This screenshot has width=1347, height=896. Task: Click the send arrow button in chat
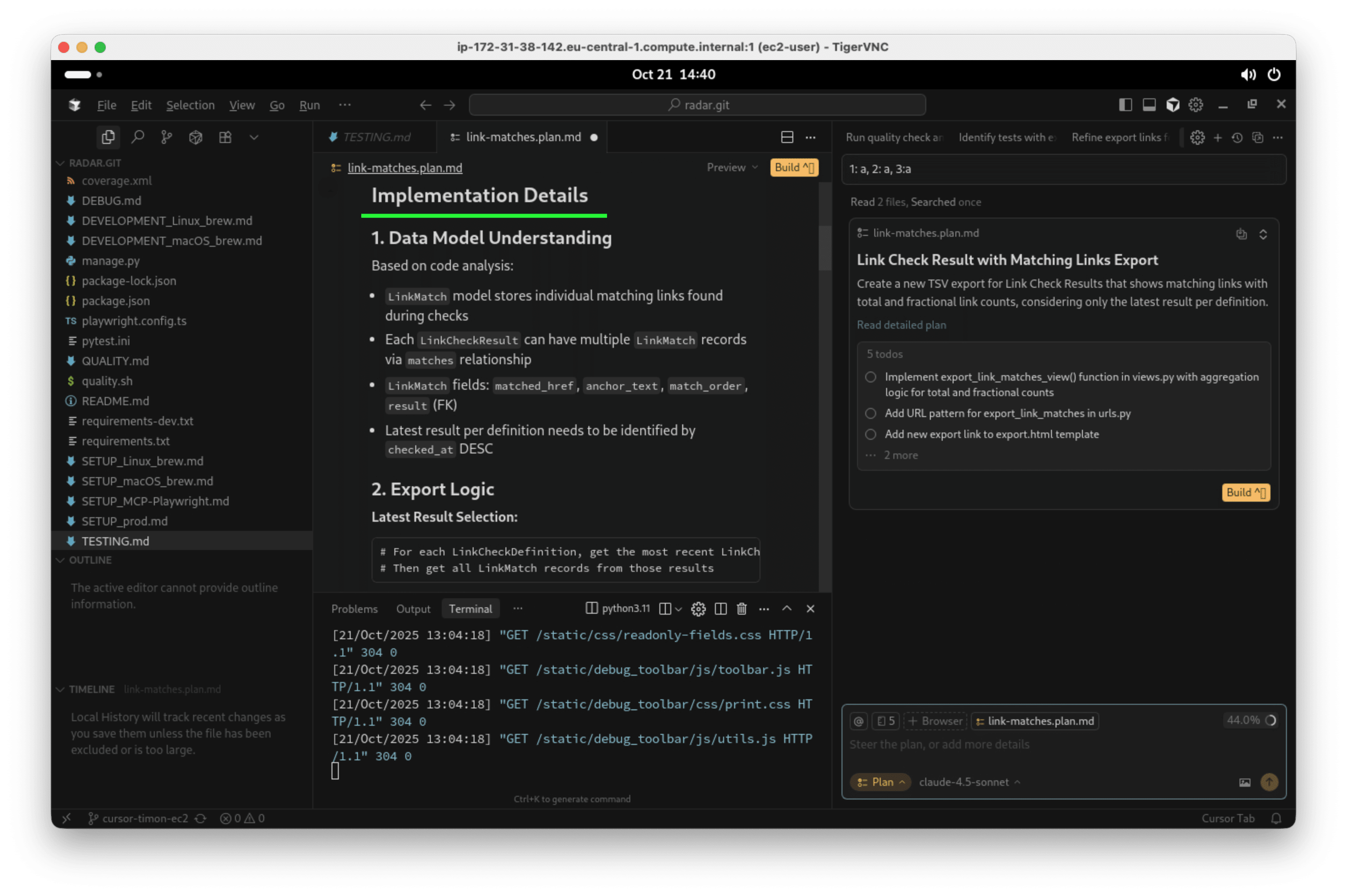pos(1269,782)
